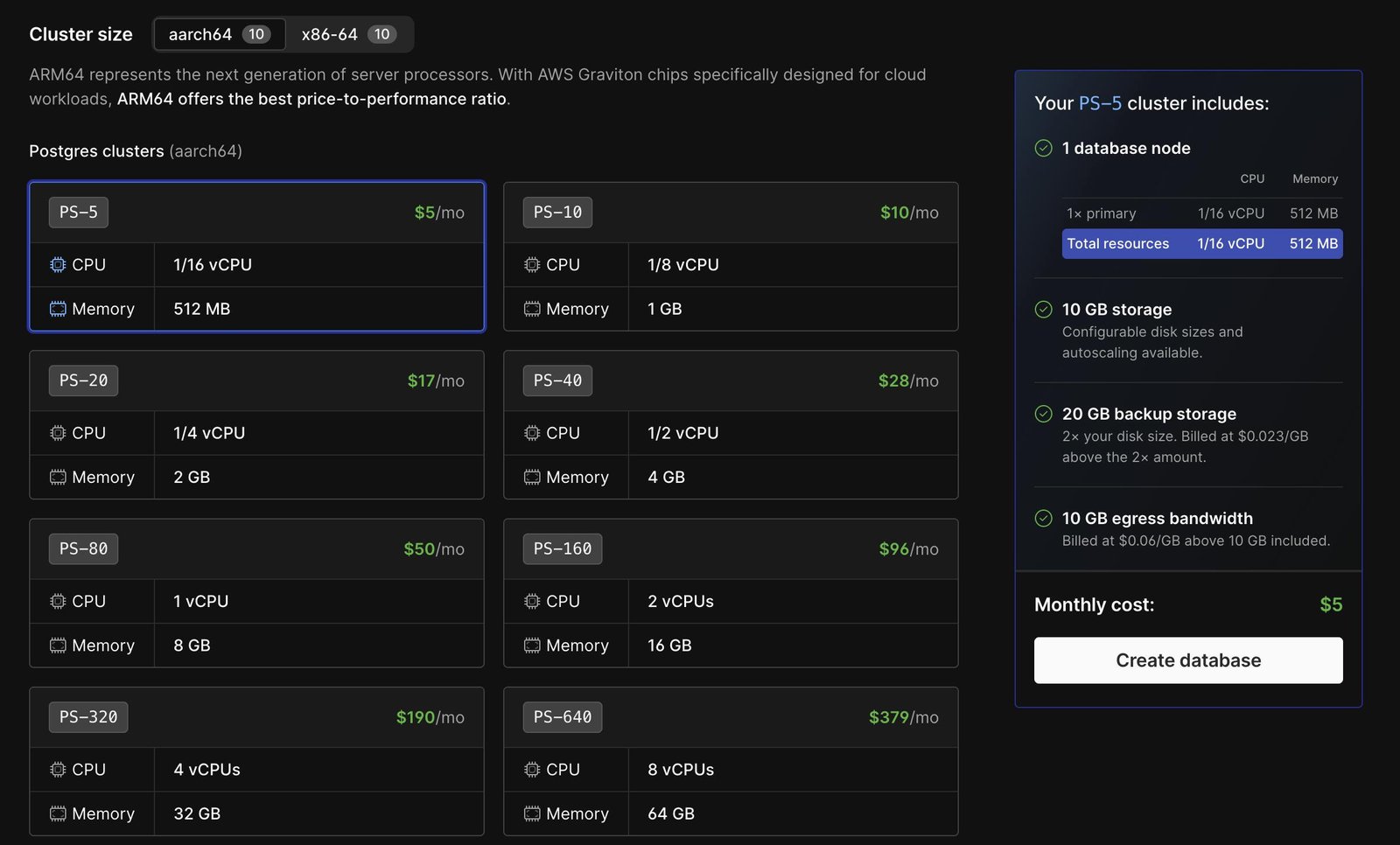Click the CPU icon in the PS-160 card

[531, 601]
